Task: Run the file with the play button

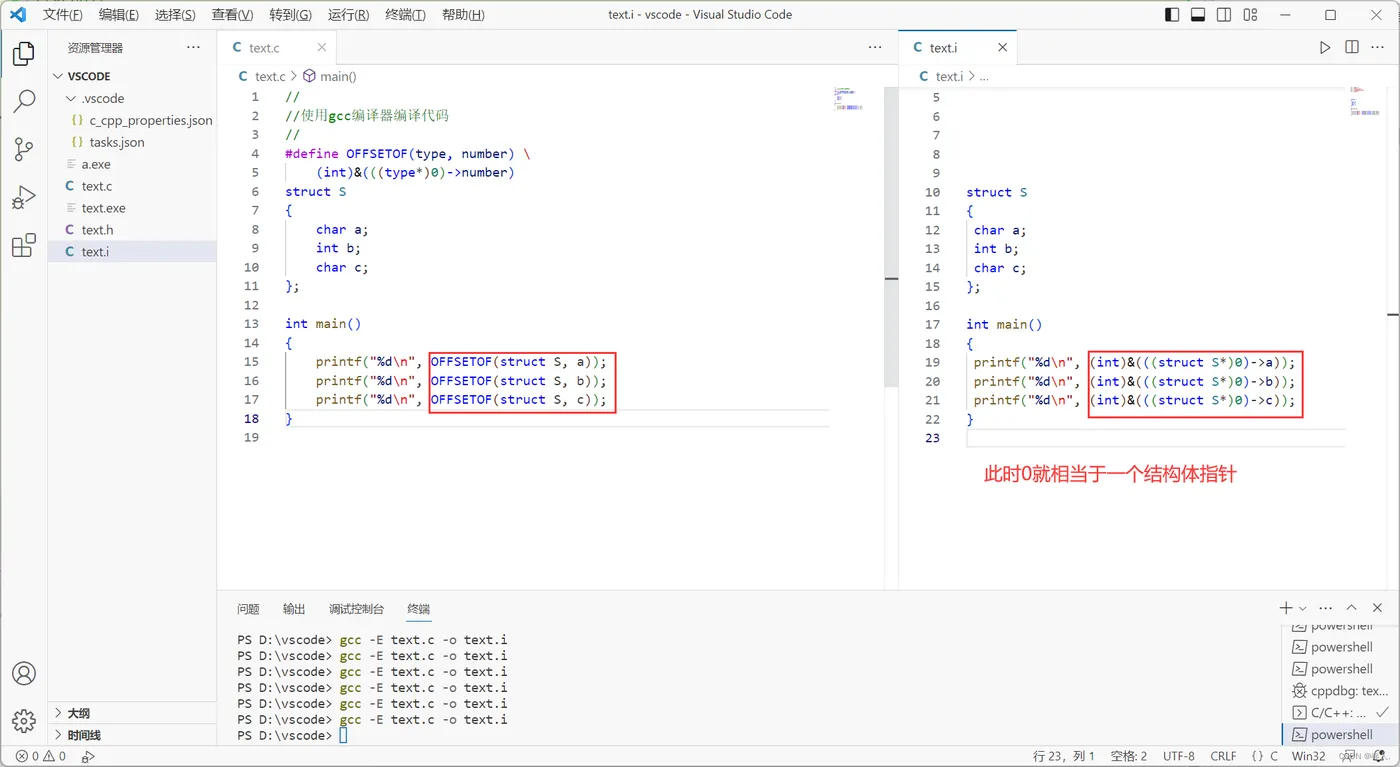Action: [1325, 47]
